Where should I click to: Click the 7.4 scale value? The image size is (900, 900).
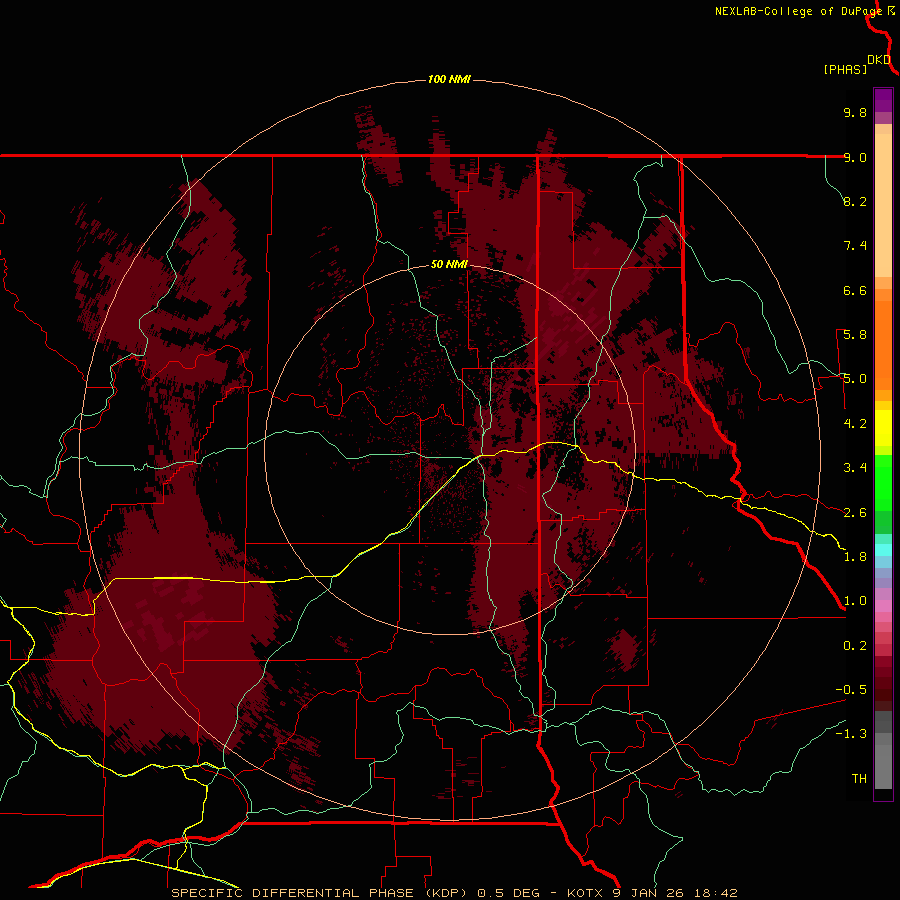855,246
